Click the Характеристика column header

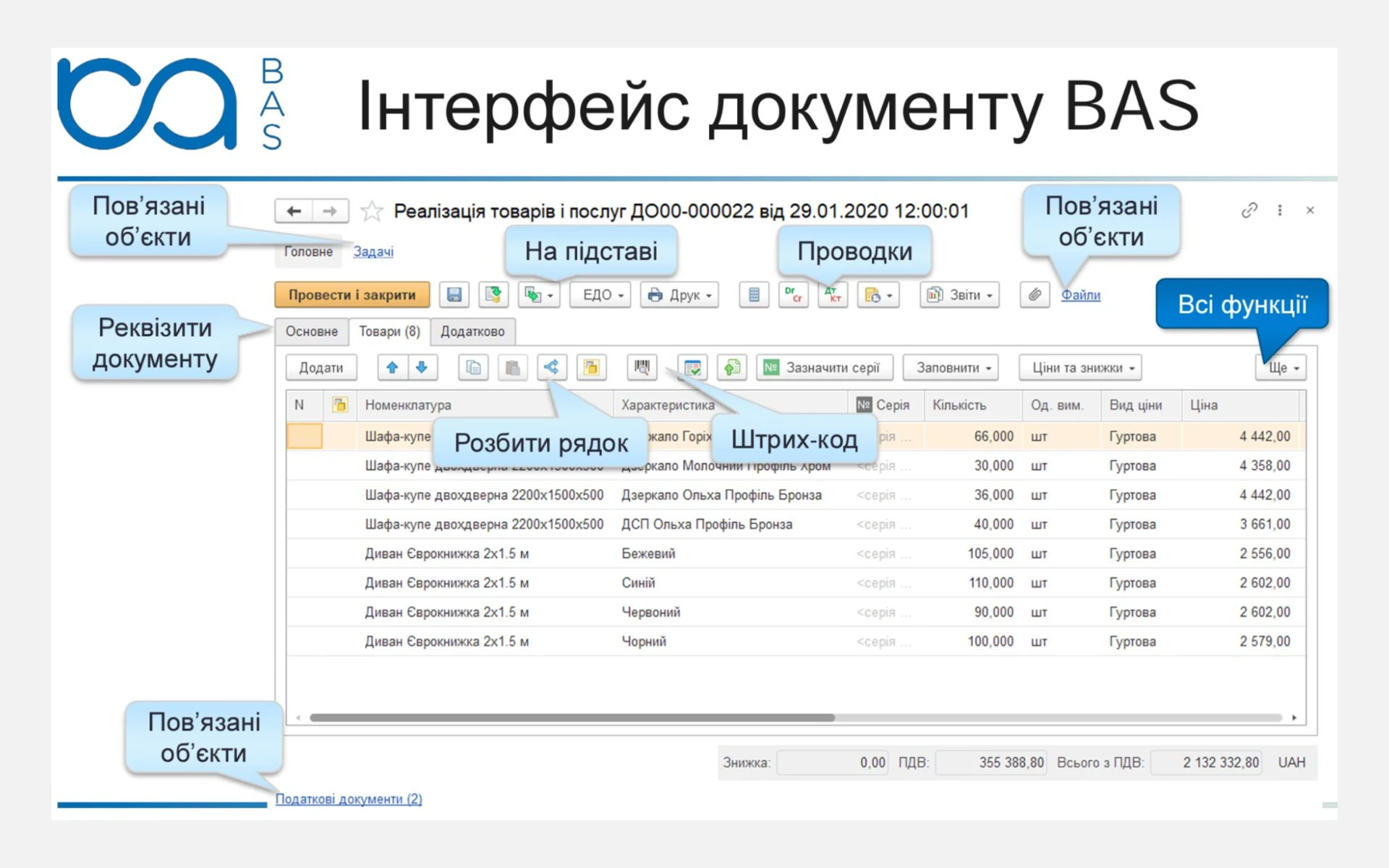pyautogui.click(x=731, y=405)
